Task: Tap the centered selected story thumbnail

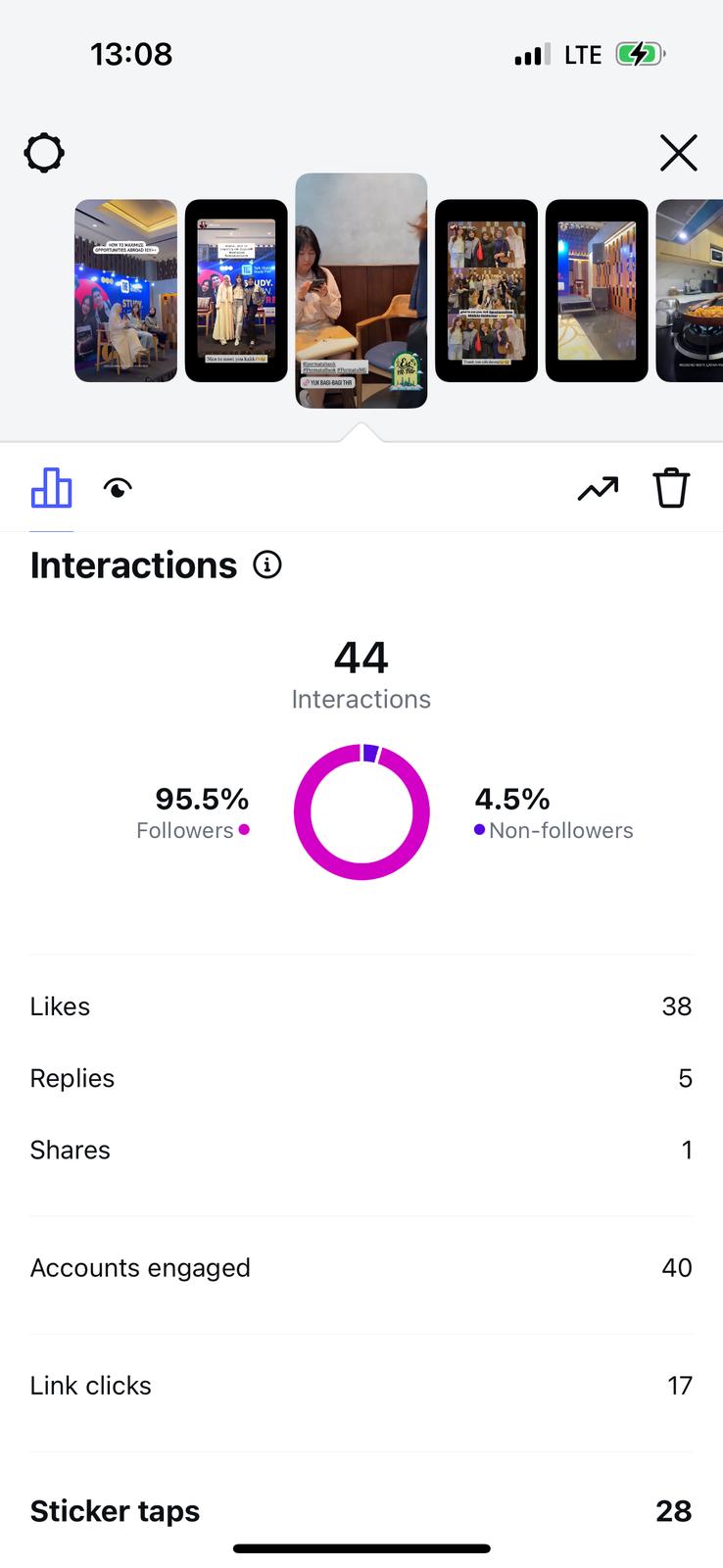Action: click(x=361, y=291)
